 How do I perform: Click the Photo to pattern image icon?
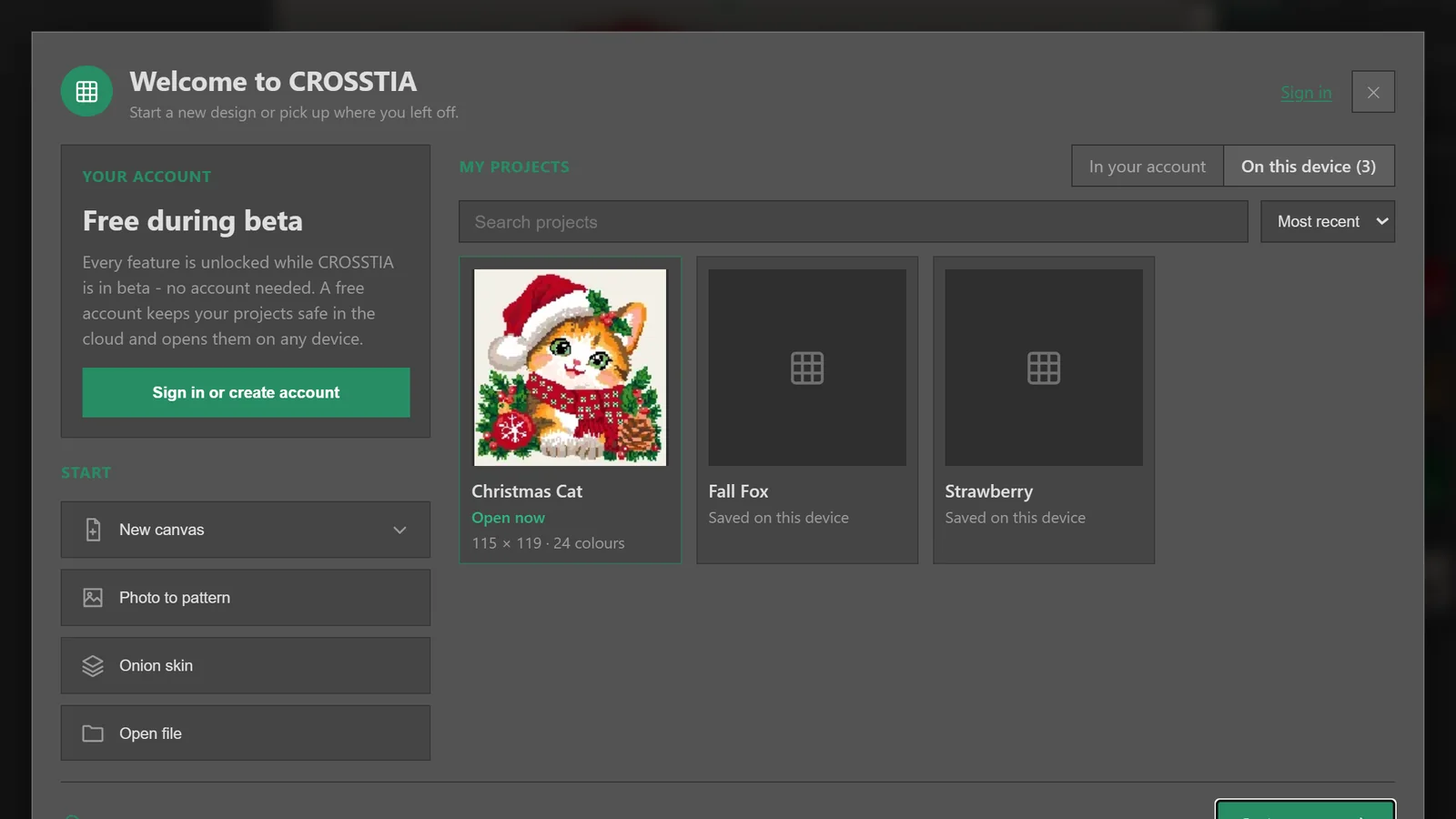(x=93, y=598)
